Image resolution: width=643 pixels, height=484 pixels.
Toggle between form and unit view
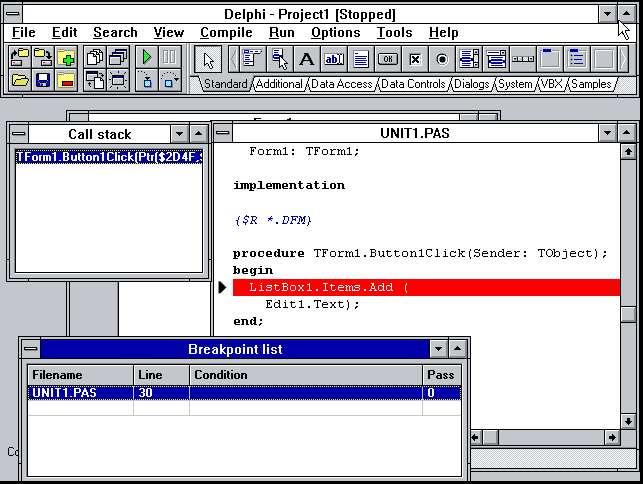point(95,80)
